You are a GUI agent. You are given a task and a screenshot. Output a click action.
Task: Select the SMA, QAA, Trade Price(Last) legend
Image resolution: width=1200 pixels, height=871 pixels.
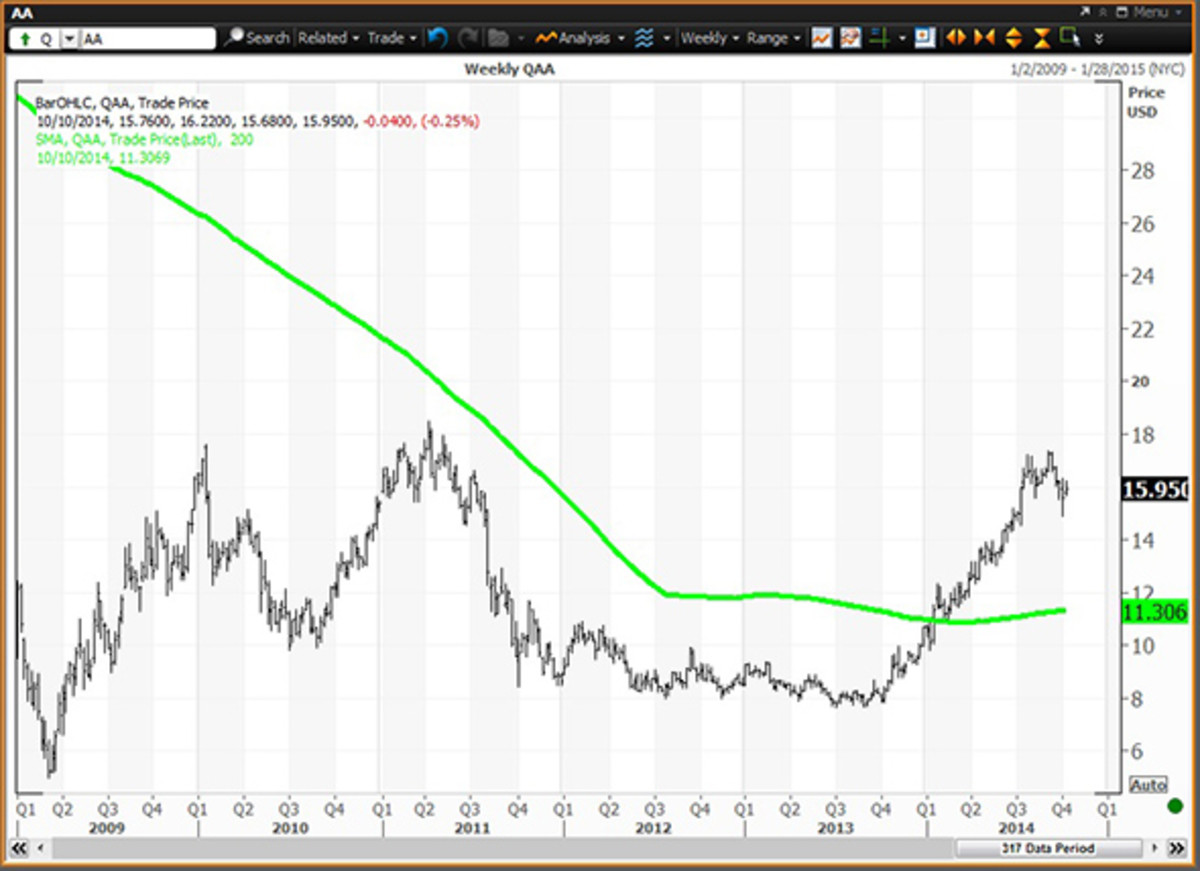tap(144, 139)
